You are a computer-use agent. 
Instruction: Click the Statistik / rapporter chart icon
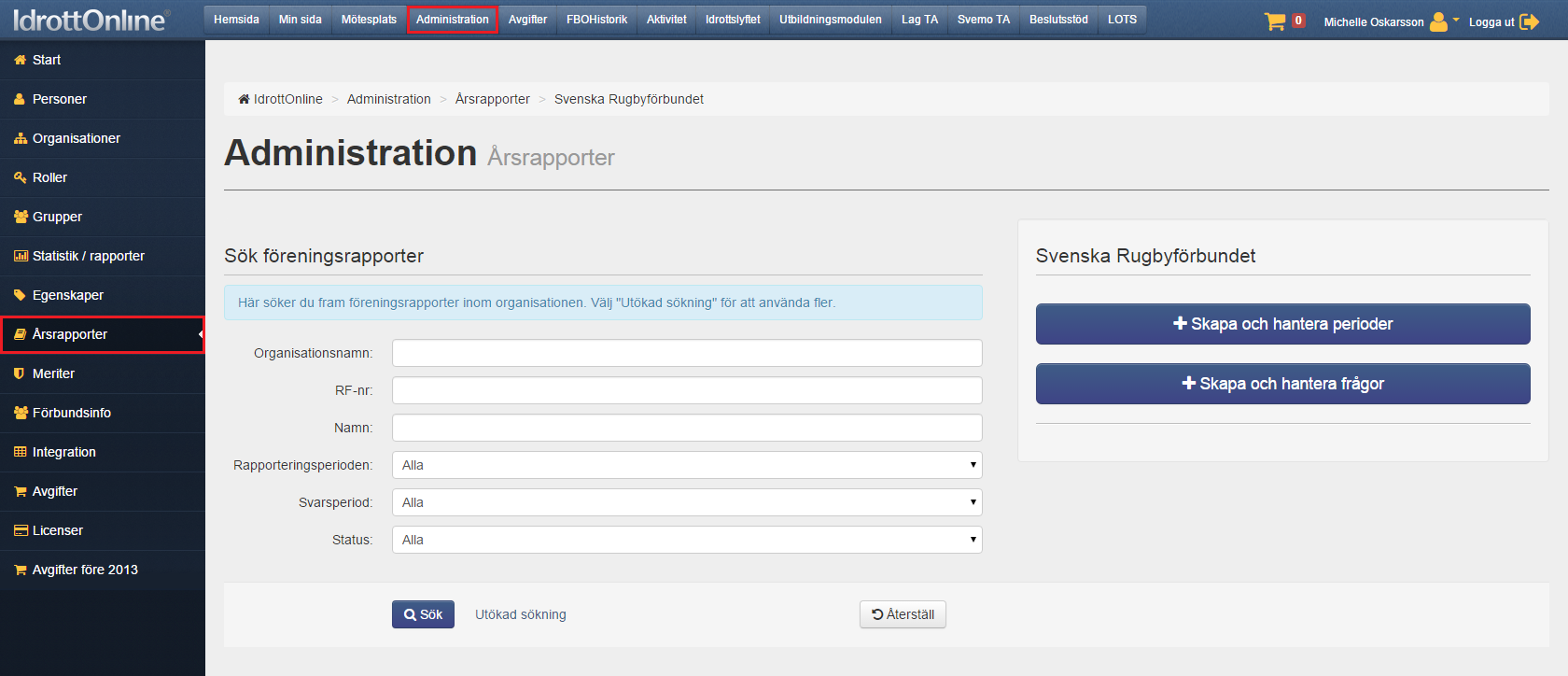pos(21,256)
